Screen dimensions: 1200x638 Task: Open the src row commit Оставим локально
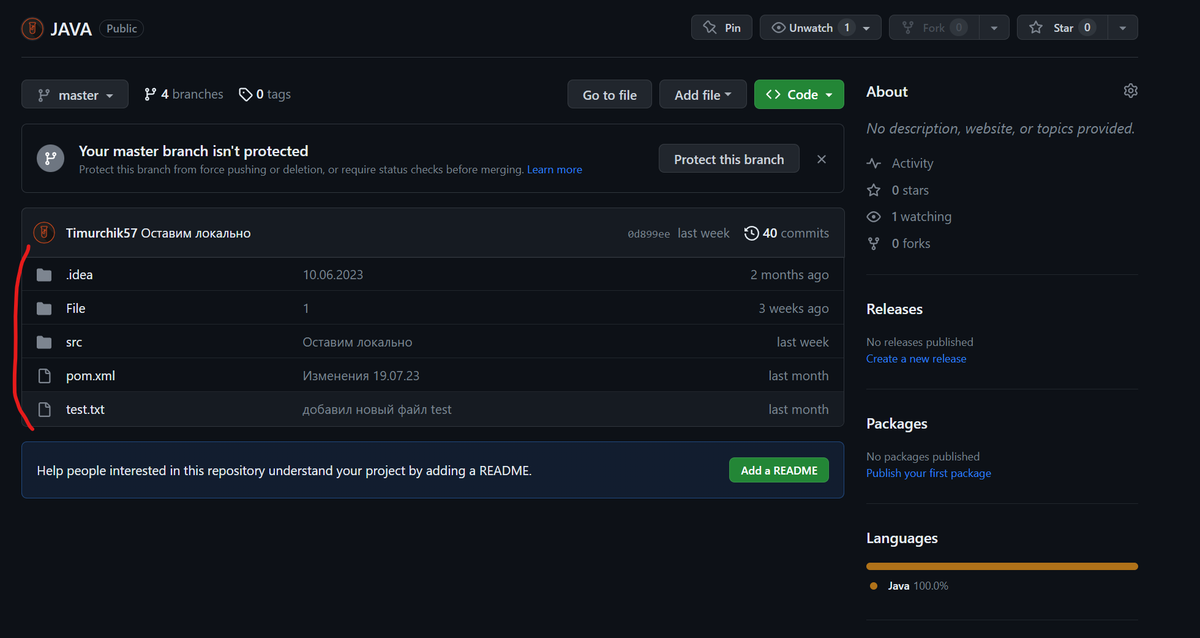coord(357,342)
